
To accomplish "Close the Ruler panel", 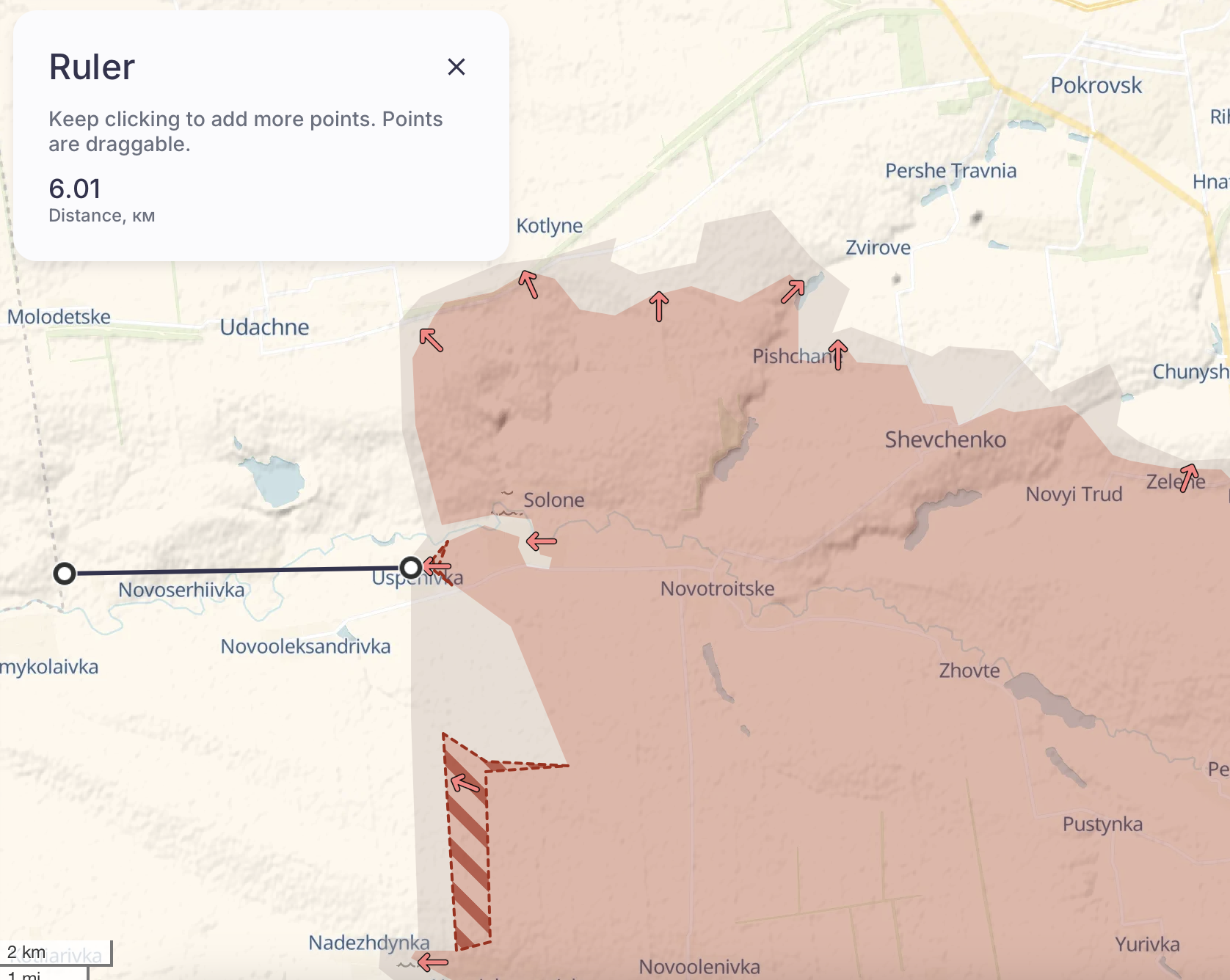I will (456, 67).
